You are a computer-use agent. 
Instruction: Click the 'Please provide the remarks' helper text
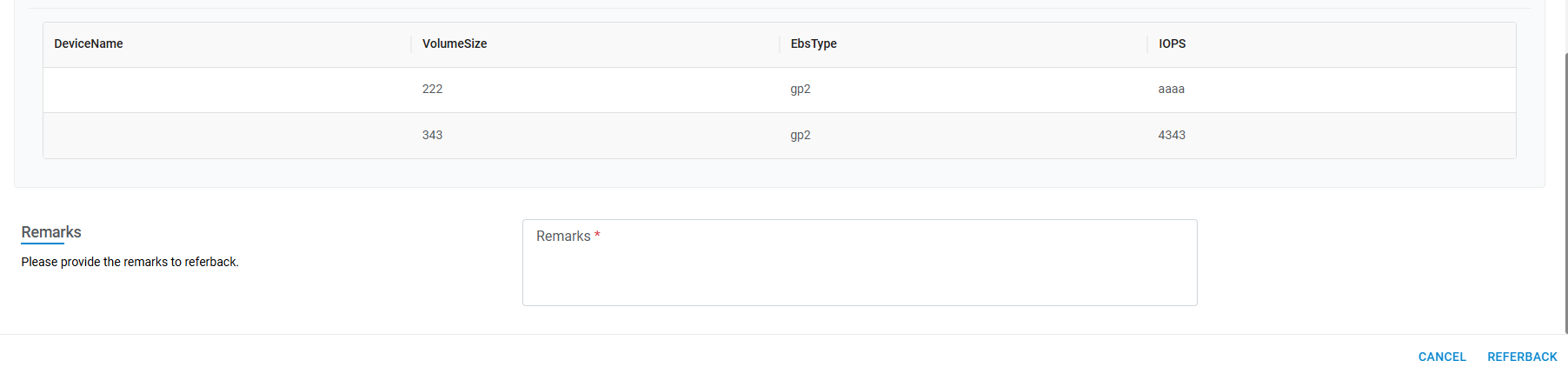point(130,262)
